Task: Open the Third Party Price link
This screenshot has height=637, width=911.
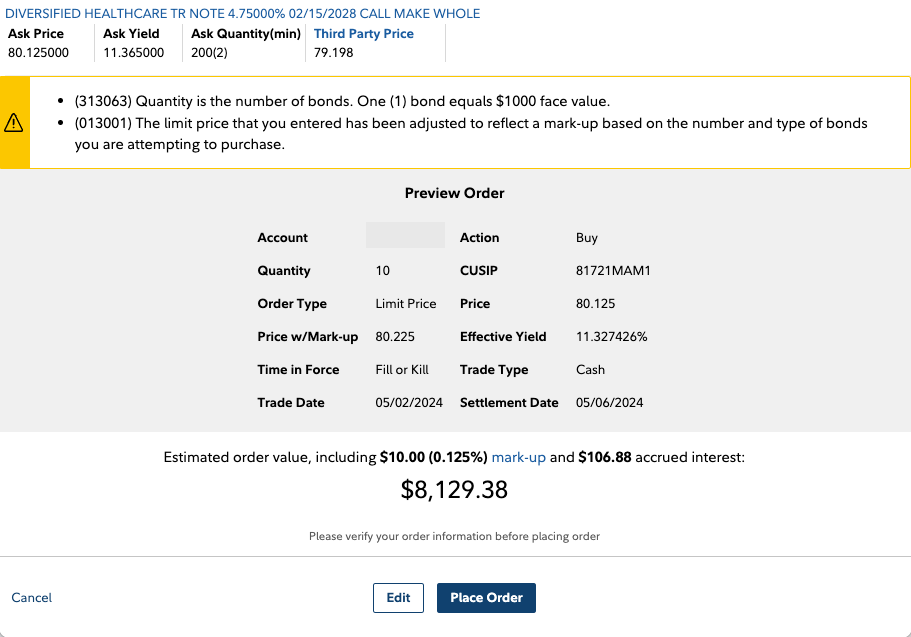Action: pyautogui.click(x=364, y=34)
